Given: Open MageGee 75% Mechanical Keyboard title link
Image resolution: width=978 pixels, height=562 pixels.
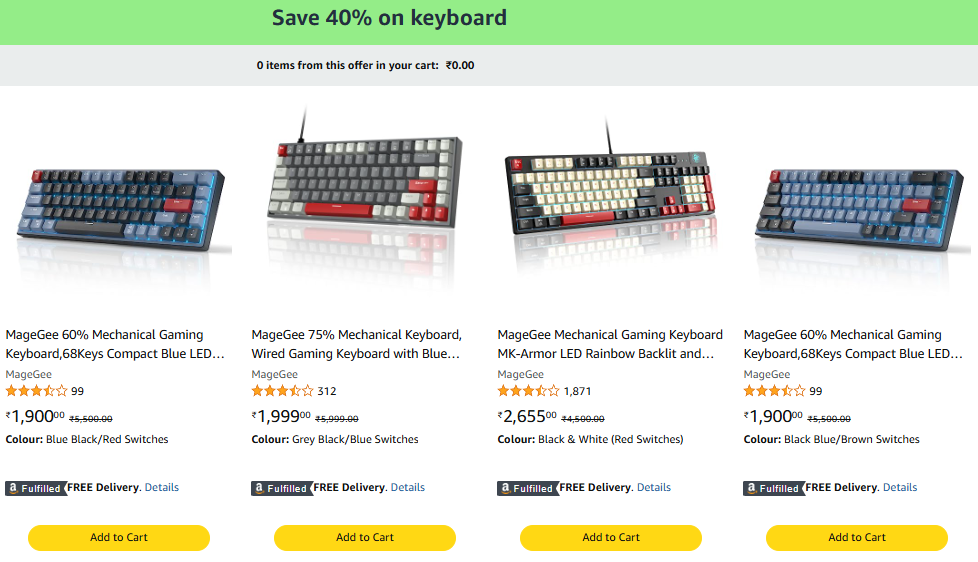Looking at the screenshot, I should click(x=356, y=344).
